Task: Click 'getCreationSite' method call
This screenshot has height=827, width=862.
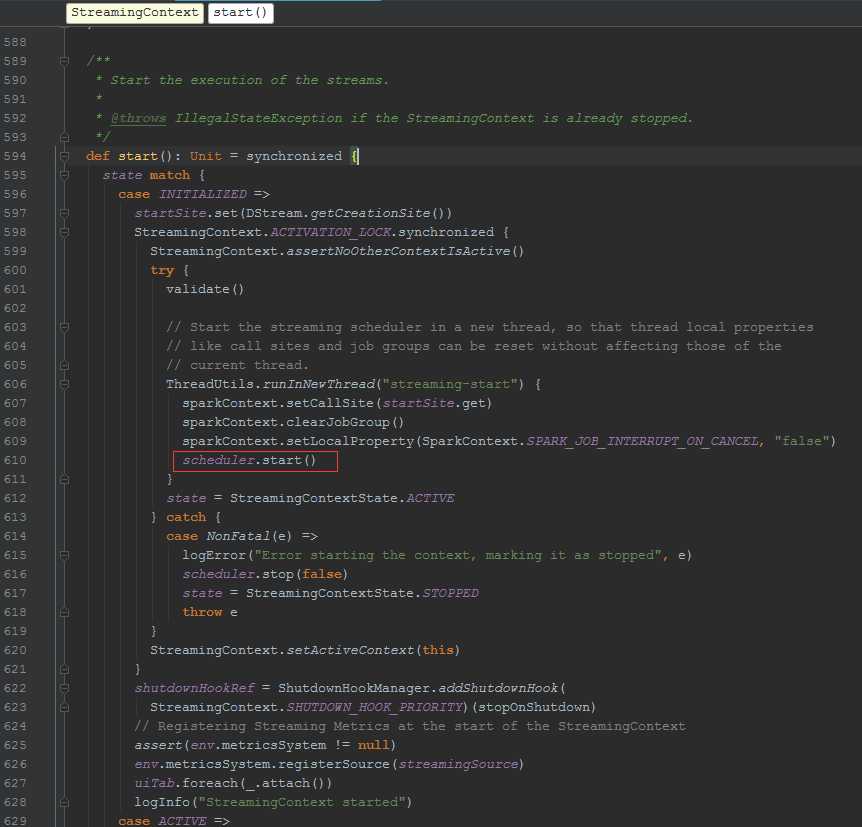Action: [x=371, y=213]
